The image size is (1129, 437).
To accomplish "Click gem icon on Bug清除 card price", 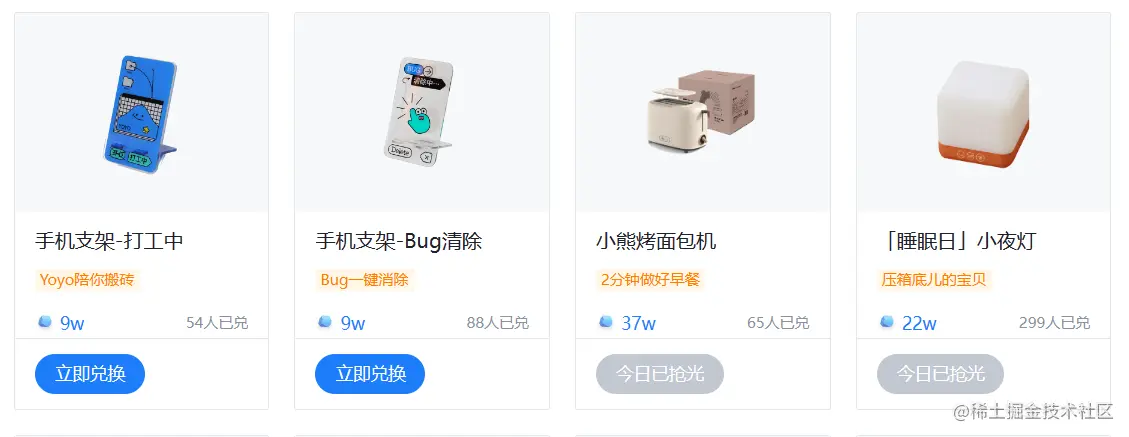I will point(325,322).
